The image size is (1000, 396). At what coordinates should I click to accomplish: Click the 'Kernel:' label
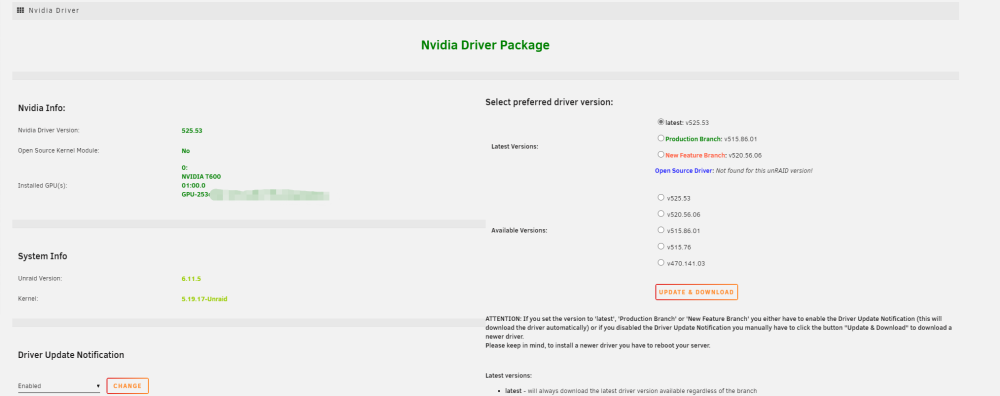(27, 298)
